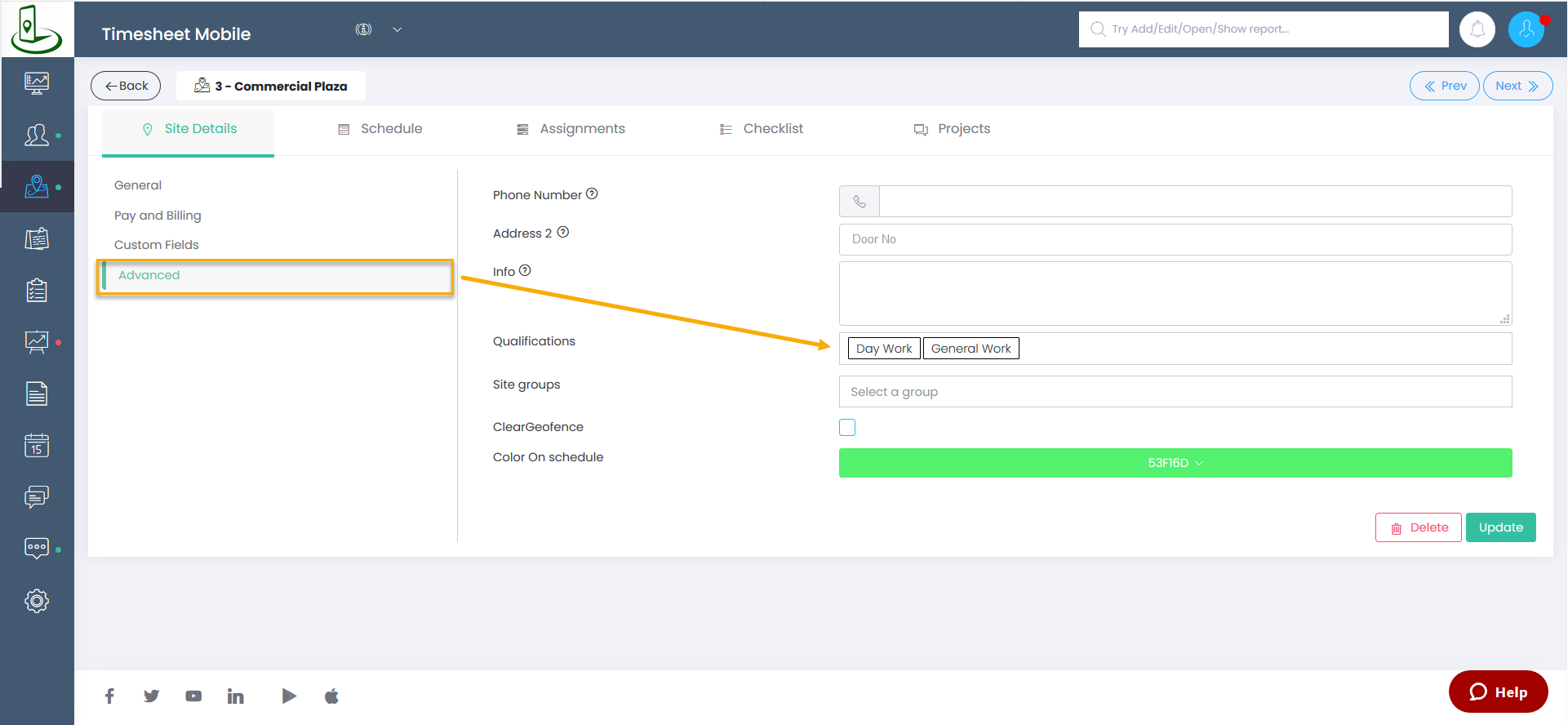Expand the header dropdown chevron
The height and width of the screenshot is (725, 1568).
click(398, 29)
